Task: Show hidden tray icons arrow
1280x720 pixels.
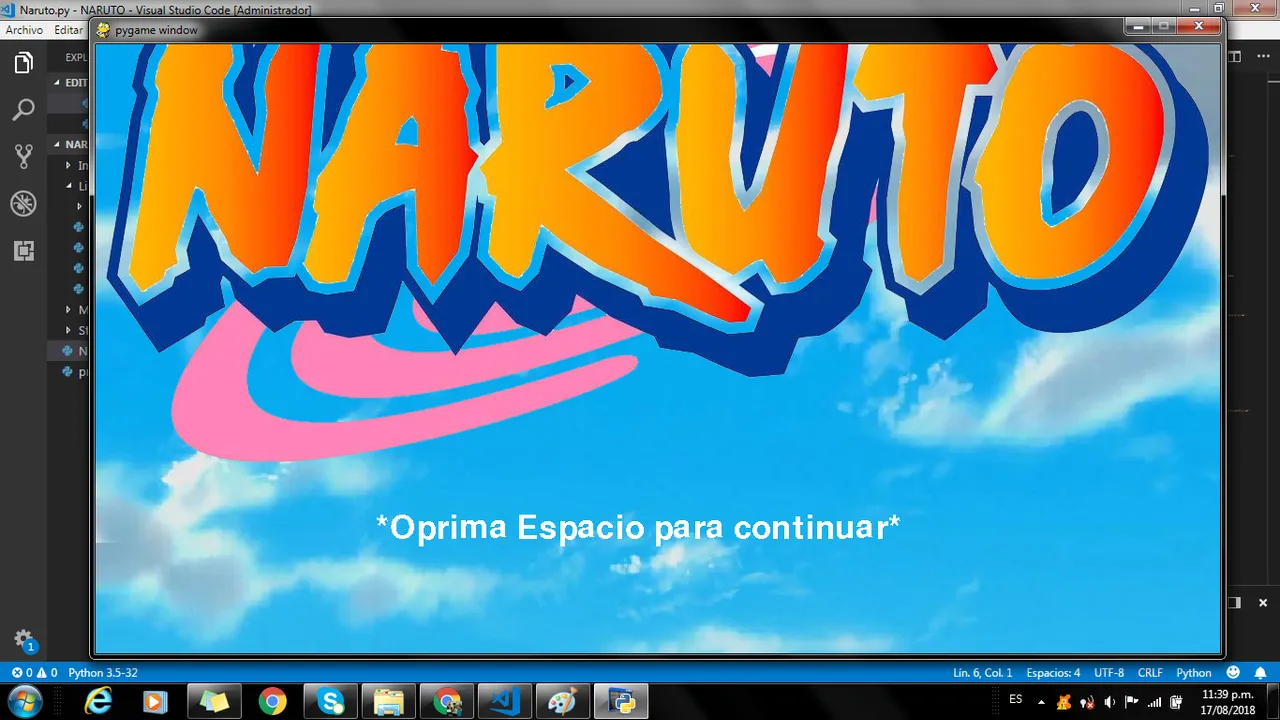Action: coord(1041,702)
